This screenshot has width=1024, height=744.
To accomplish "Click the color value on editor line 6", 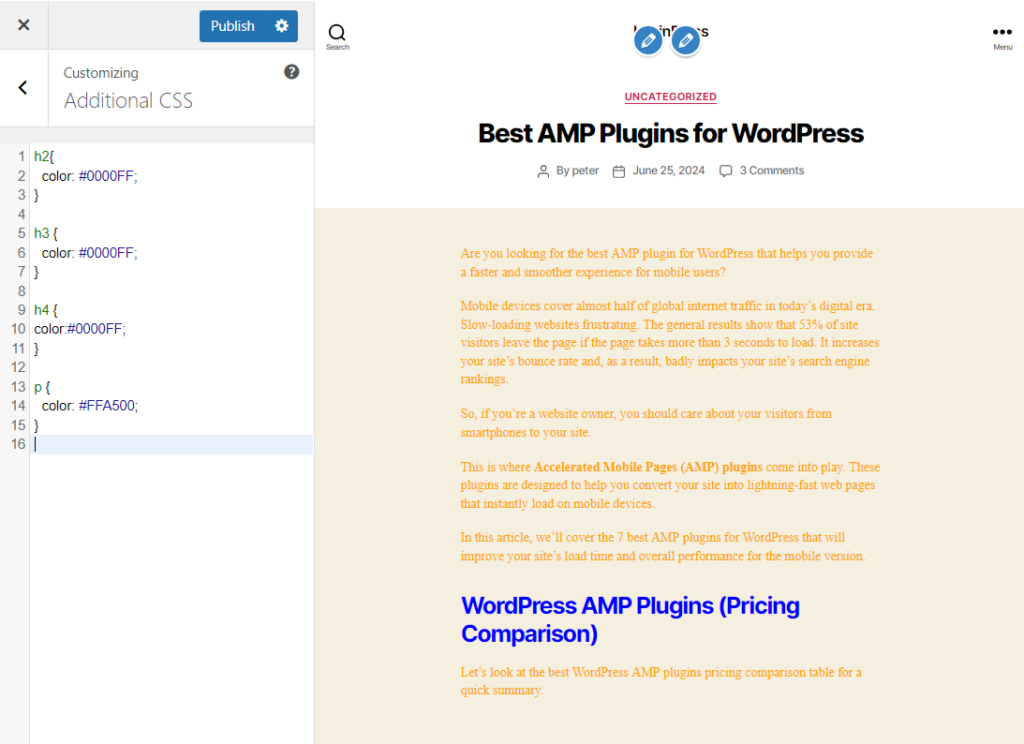I will click(106, 253).
